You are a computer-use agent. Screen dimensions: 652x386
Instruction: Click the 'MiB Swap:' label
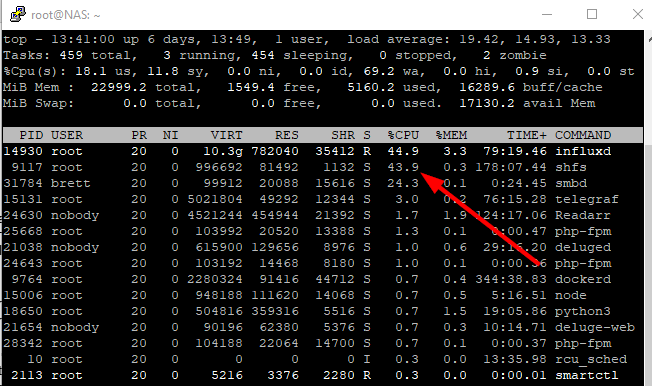click(39, 103)
